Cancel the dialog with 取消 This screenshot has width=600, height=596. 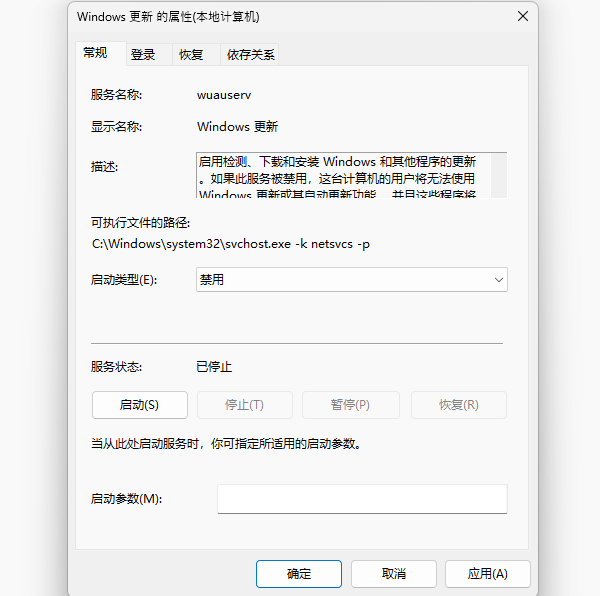tap(394, 574)
